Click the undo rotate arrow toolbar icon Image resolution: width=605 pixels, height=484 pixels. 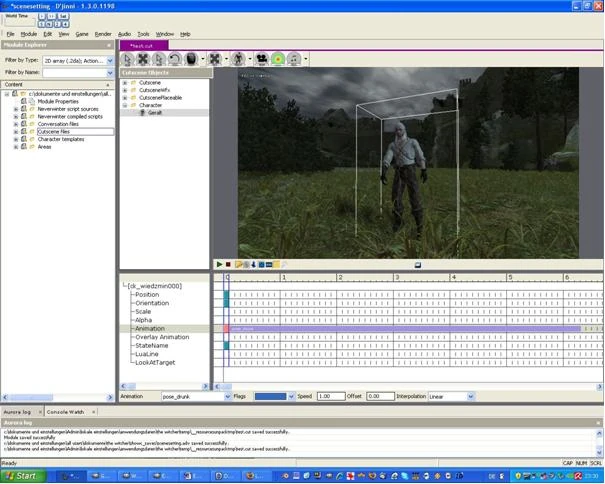coord(175,59)
